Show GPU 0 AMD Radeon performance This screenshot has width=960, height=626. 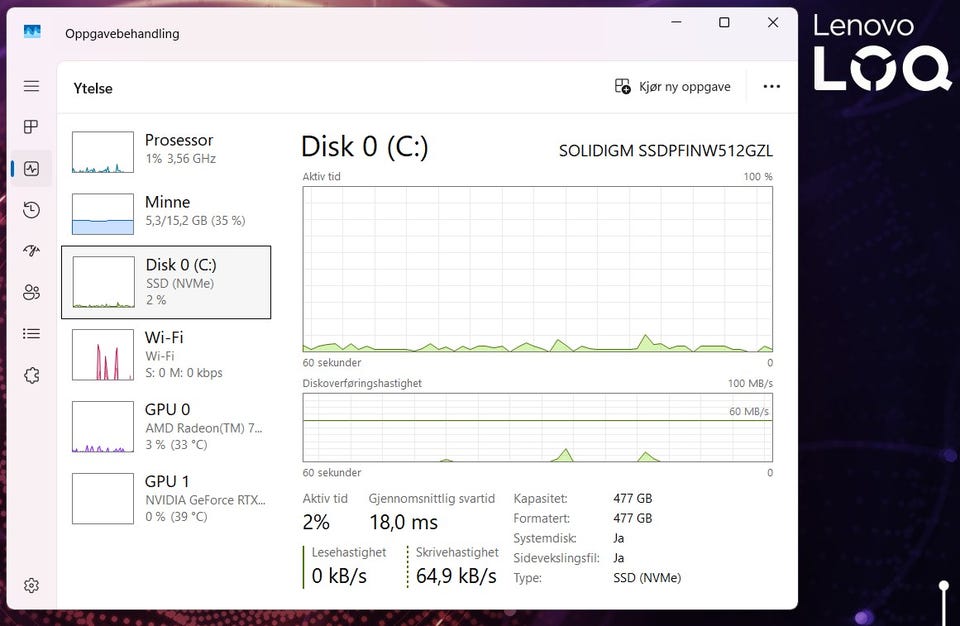point(166,427)
